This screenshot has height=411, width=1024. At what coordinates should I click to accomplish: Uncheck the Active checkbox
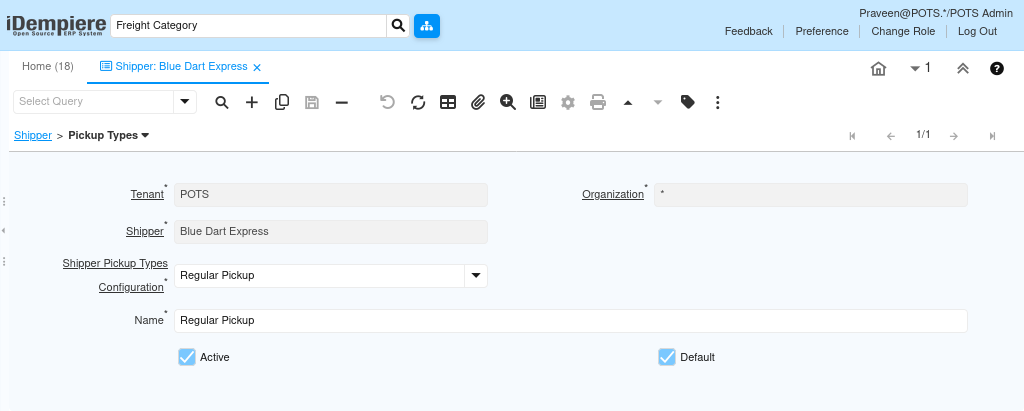pyautogui.click(x=187, y=357)
